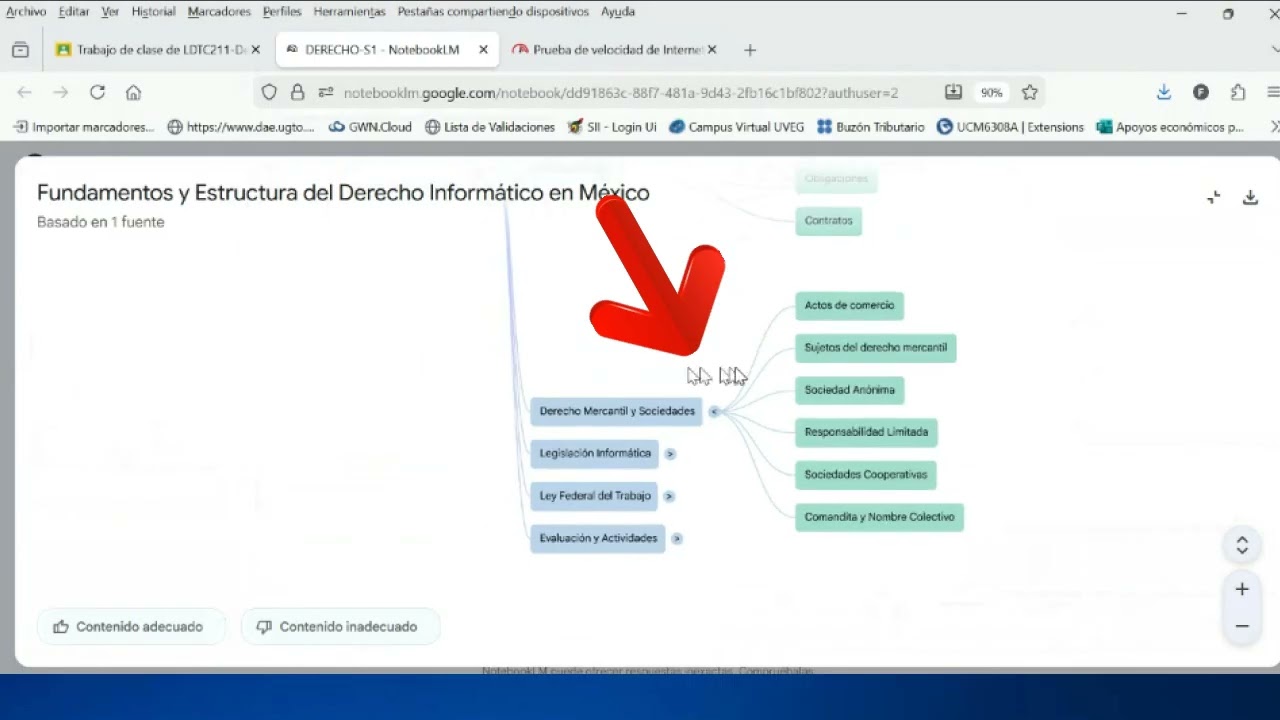Open the Firefox account icon

1201,92
